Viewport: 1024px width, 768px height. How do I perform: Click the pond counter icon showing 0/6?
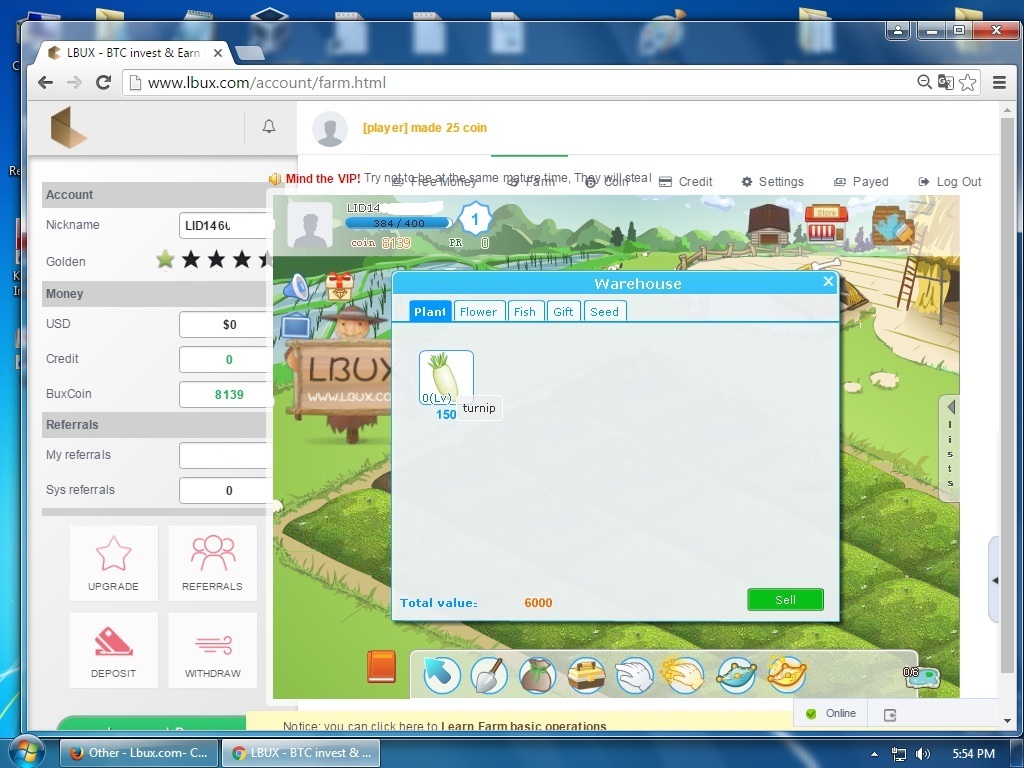[921, 676]
